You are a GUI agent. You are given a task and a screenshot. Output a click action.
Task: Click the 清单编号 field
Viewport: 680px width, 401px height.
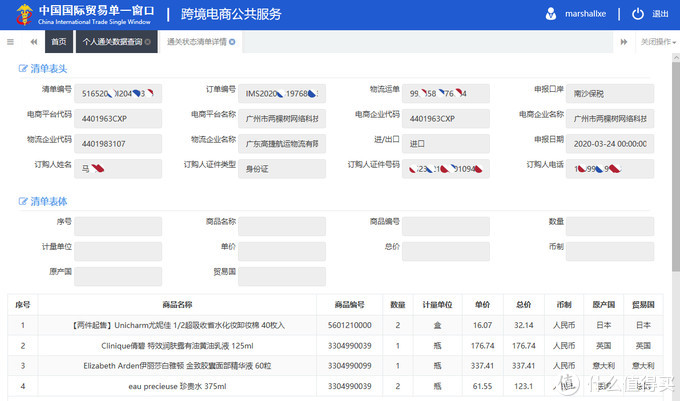click(x=118, y=93)
